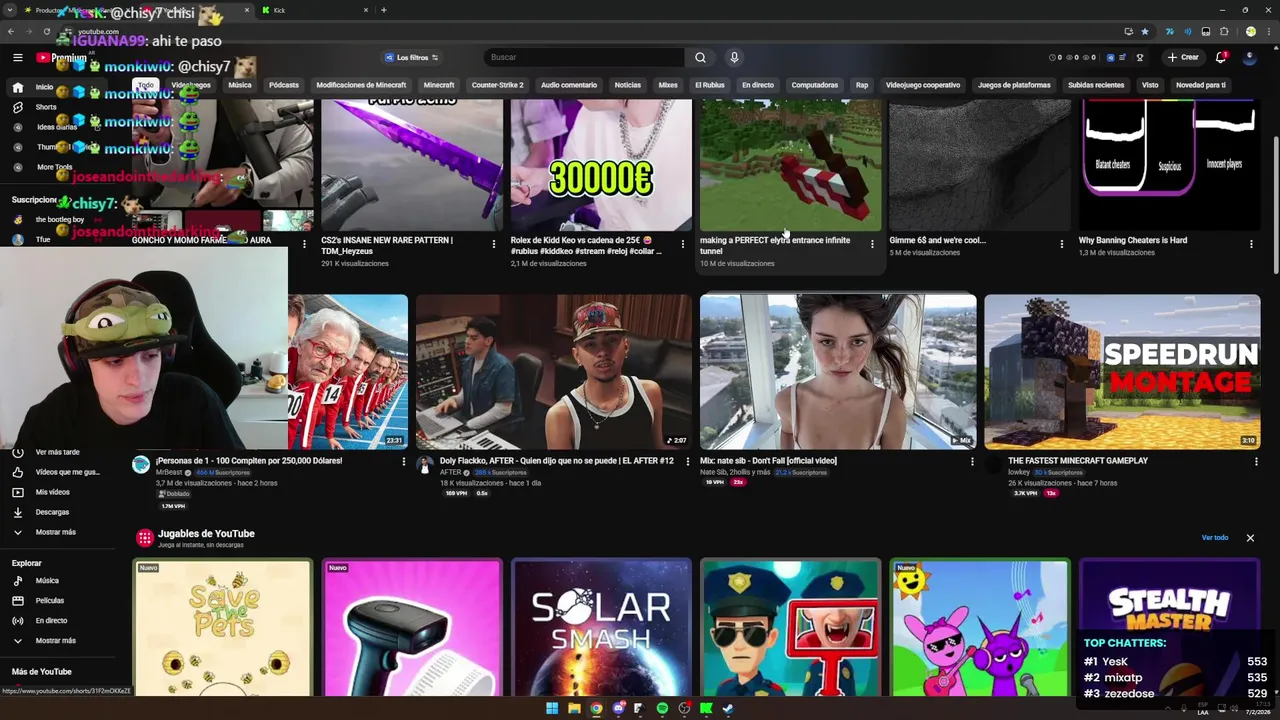Open browser extensions puzzle icon
Image resolution: width=1280 pixels, height=720 pixels.
point(1224,31)
